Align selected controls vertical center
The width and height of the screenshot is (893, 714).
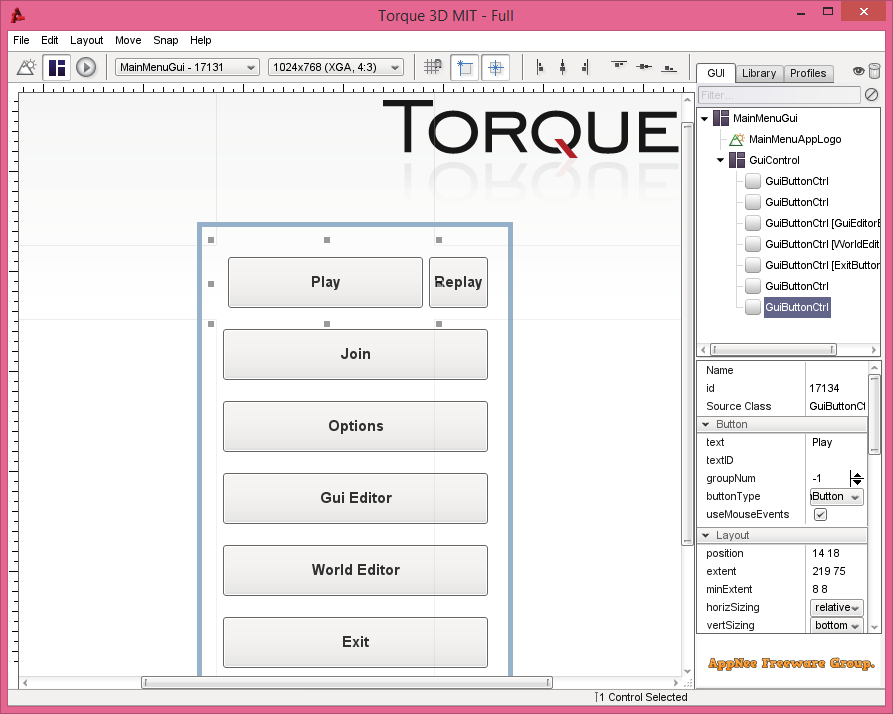click(x=644, y=67)
